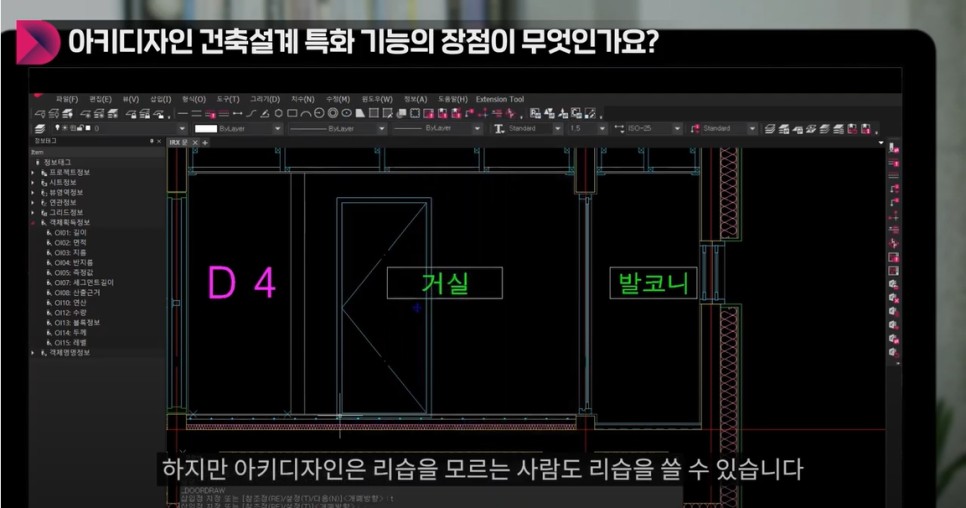Select the Ellipse drawing tool
The height and width of the screenshot is (508, 966).
point(346,113)
